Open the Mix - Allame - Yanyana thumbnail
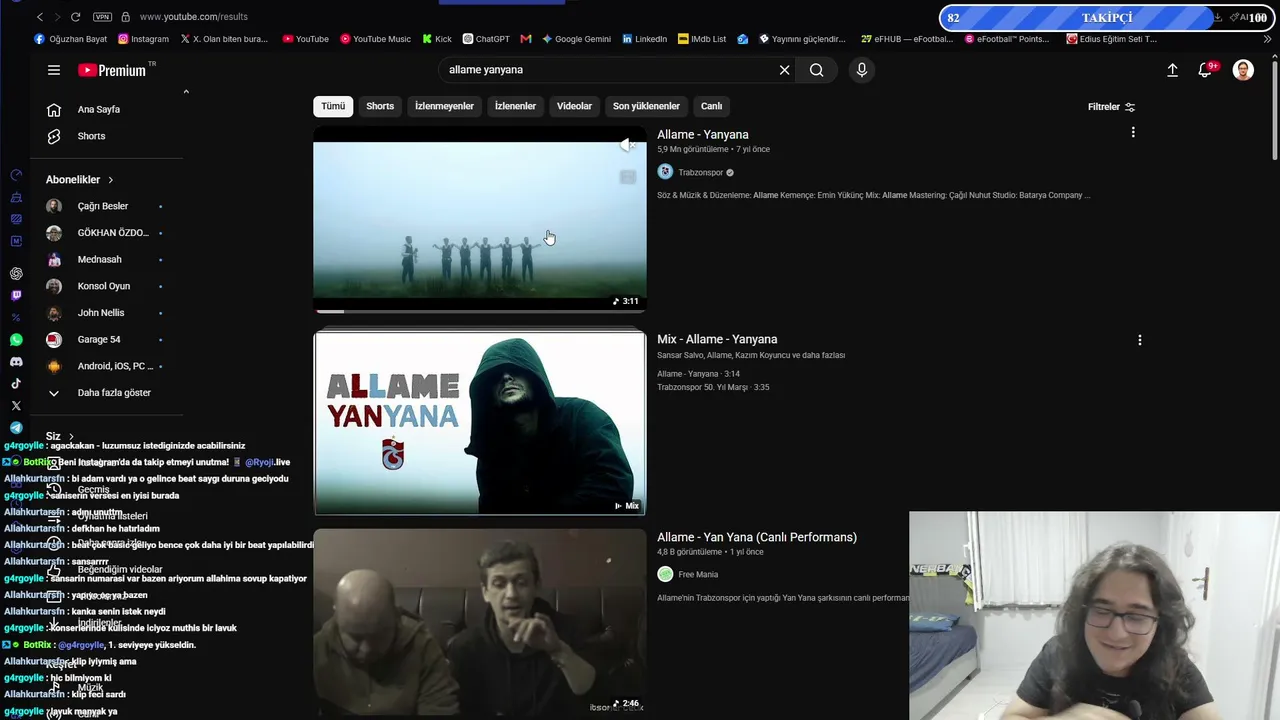Screen dimensions: 1280x720 480,423
